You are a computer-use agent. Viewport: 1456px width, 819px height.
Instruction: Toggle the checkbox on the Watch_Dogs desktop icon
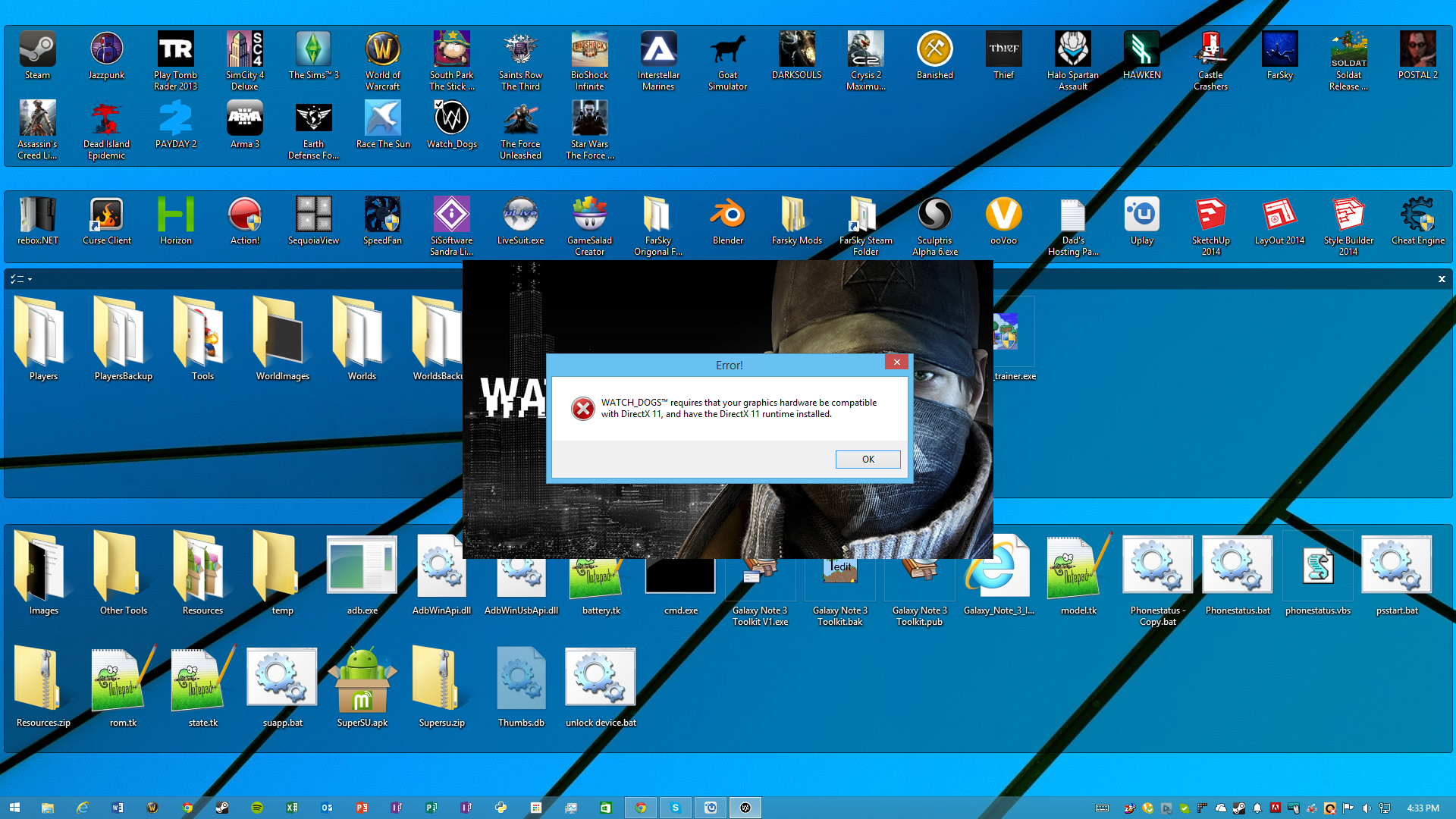pyautogui.click(x=439, y=105)
